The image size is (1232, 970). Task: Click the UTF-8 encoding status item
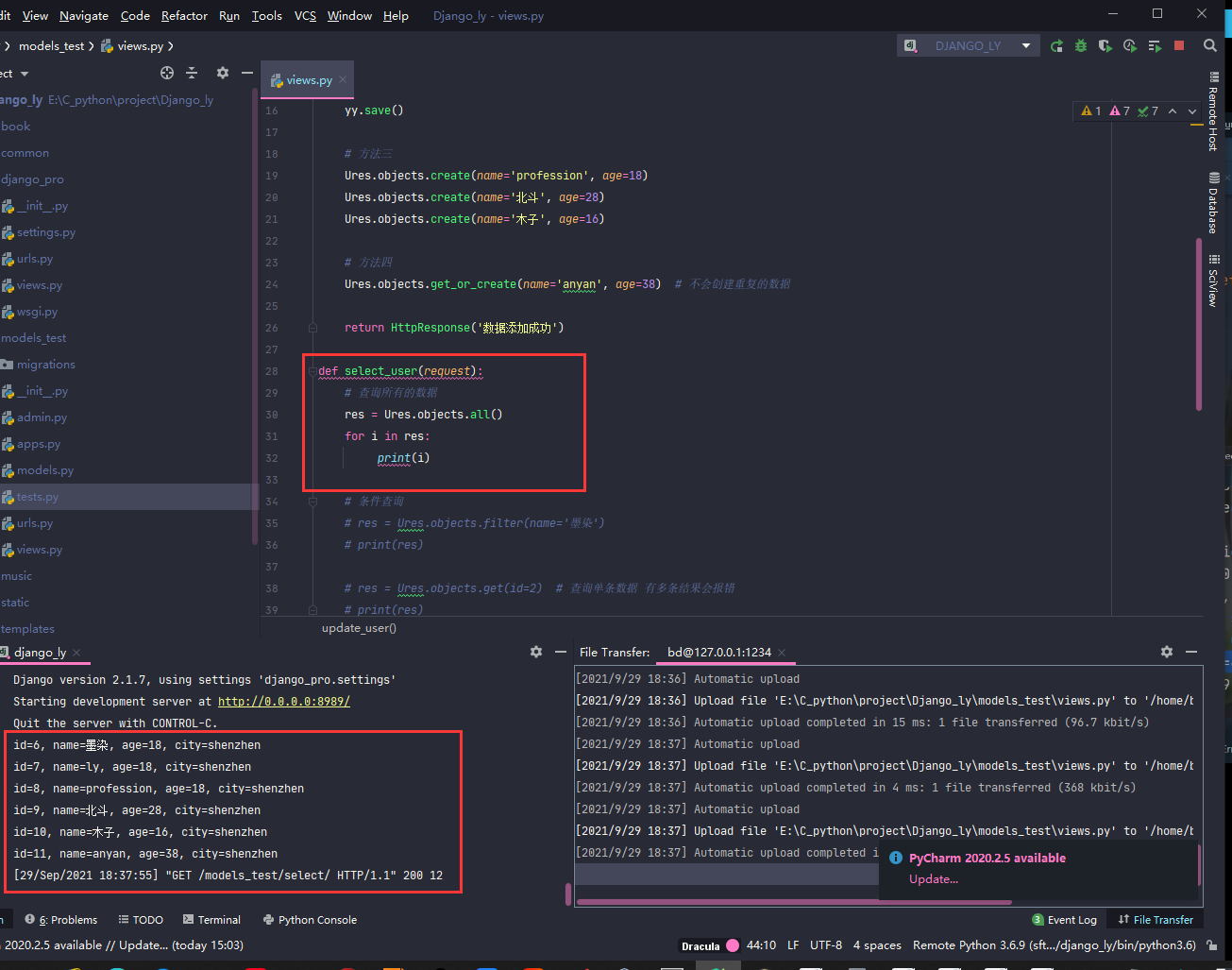tap(826, 945)
